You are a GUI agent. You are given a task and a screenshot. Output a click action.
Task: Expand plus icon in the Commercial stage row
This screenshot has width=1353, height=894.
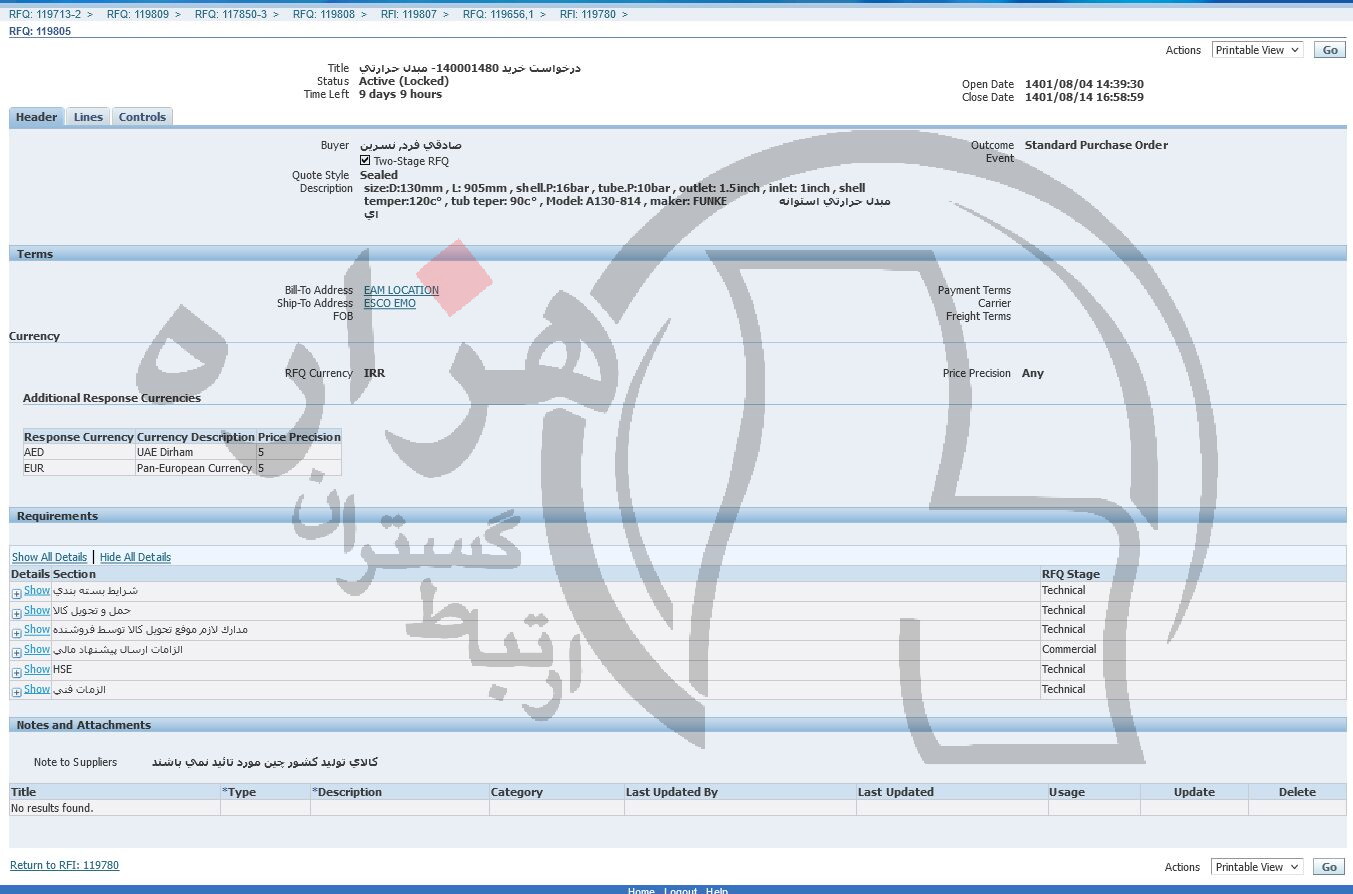(x=17, y=653)
